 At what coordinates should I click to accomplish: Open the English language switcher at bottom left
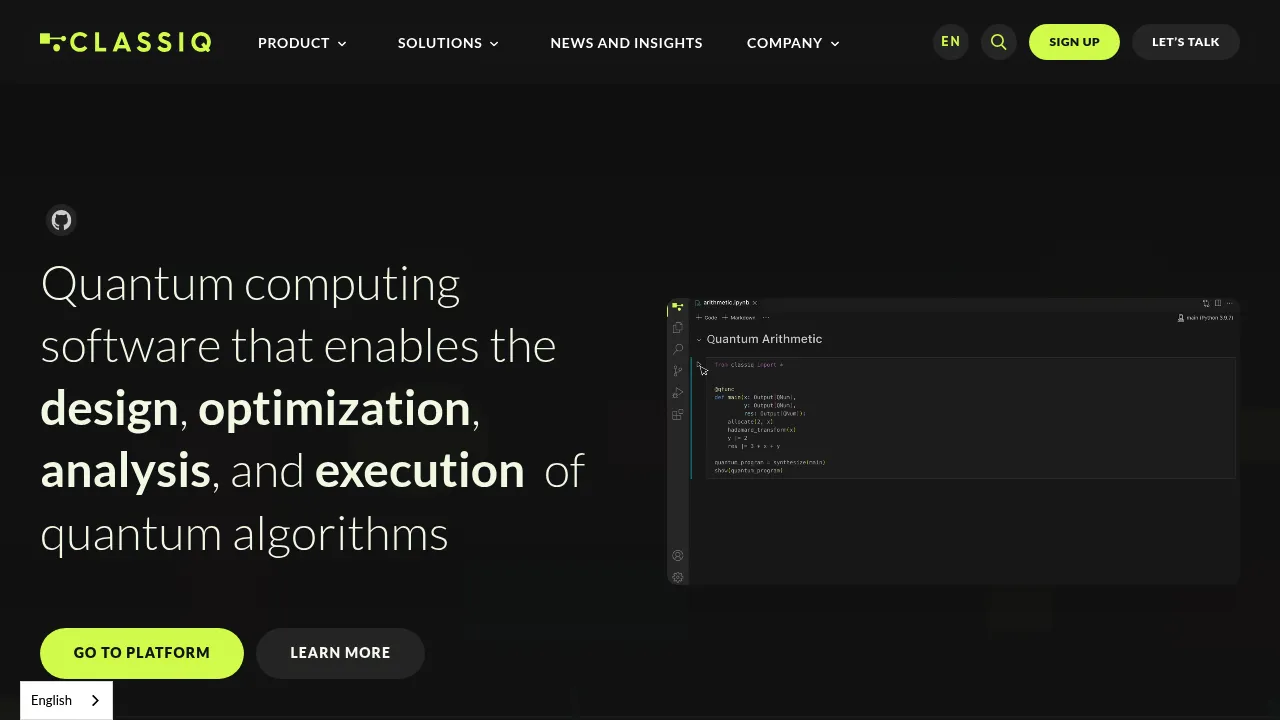66,700
